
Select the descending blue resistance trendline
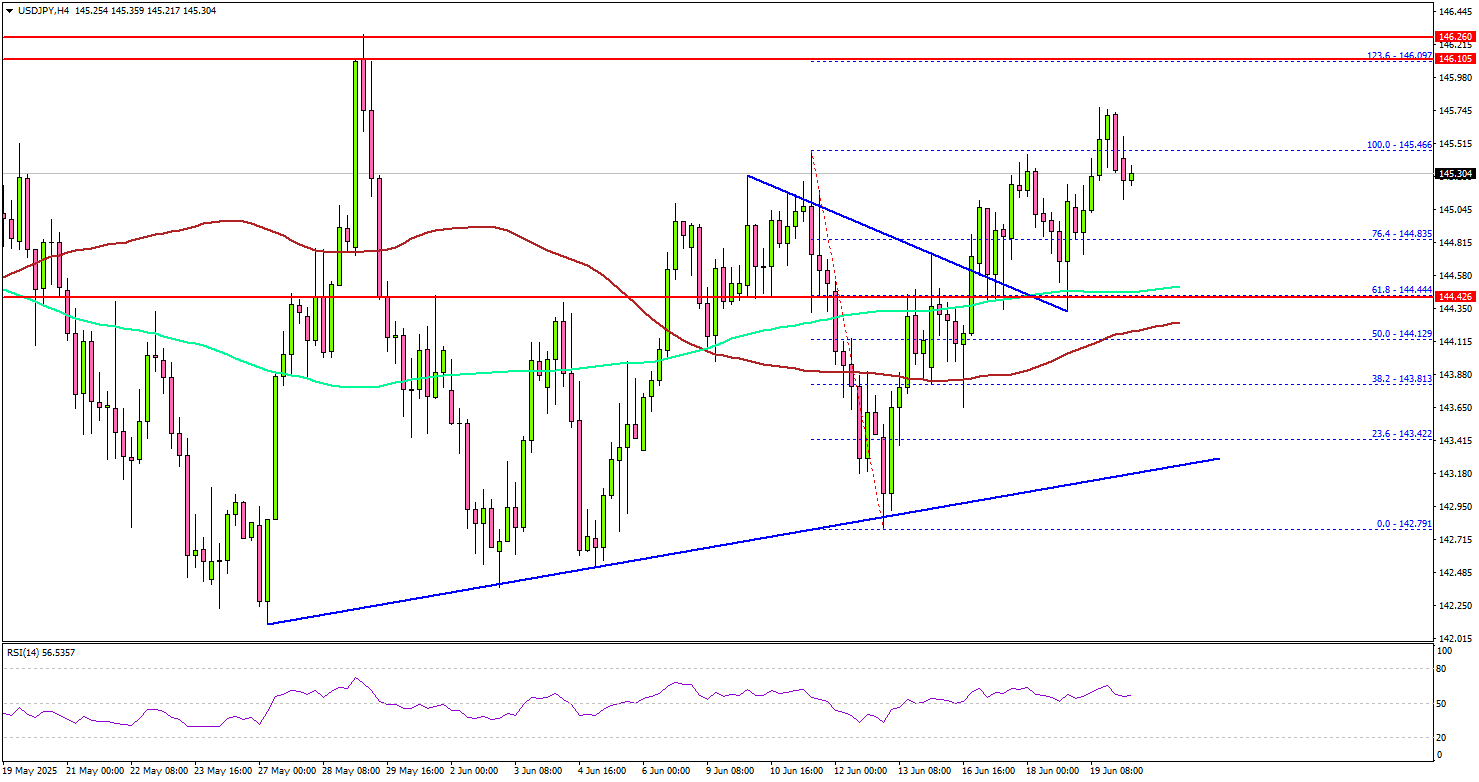(900, 240)
